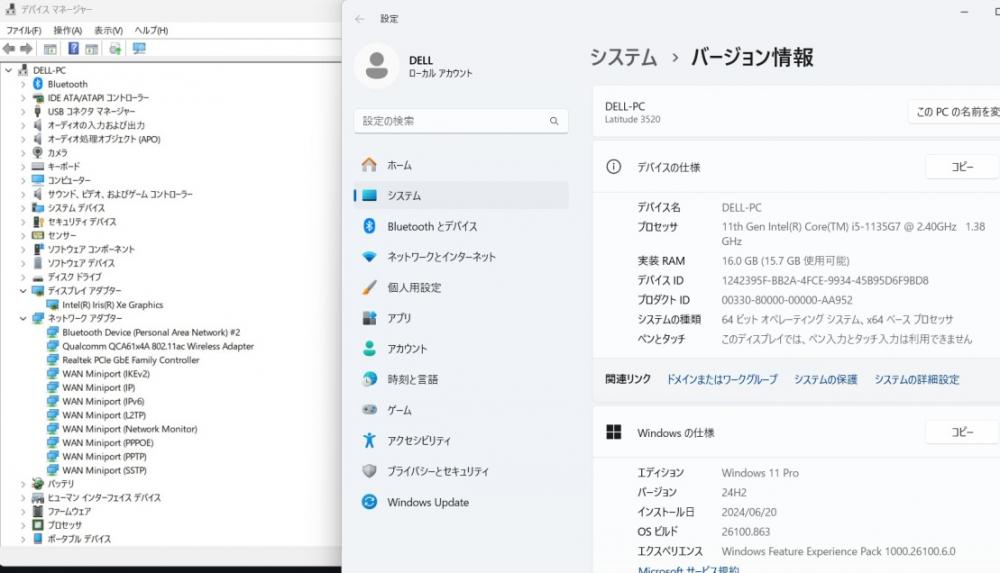Minimize the Settings window

[964, 11]
